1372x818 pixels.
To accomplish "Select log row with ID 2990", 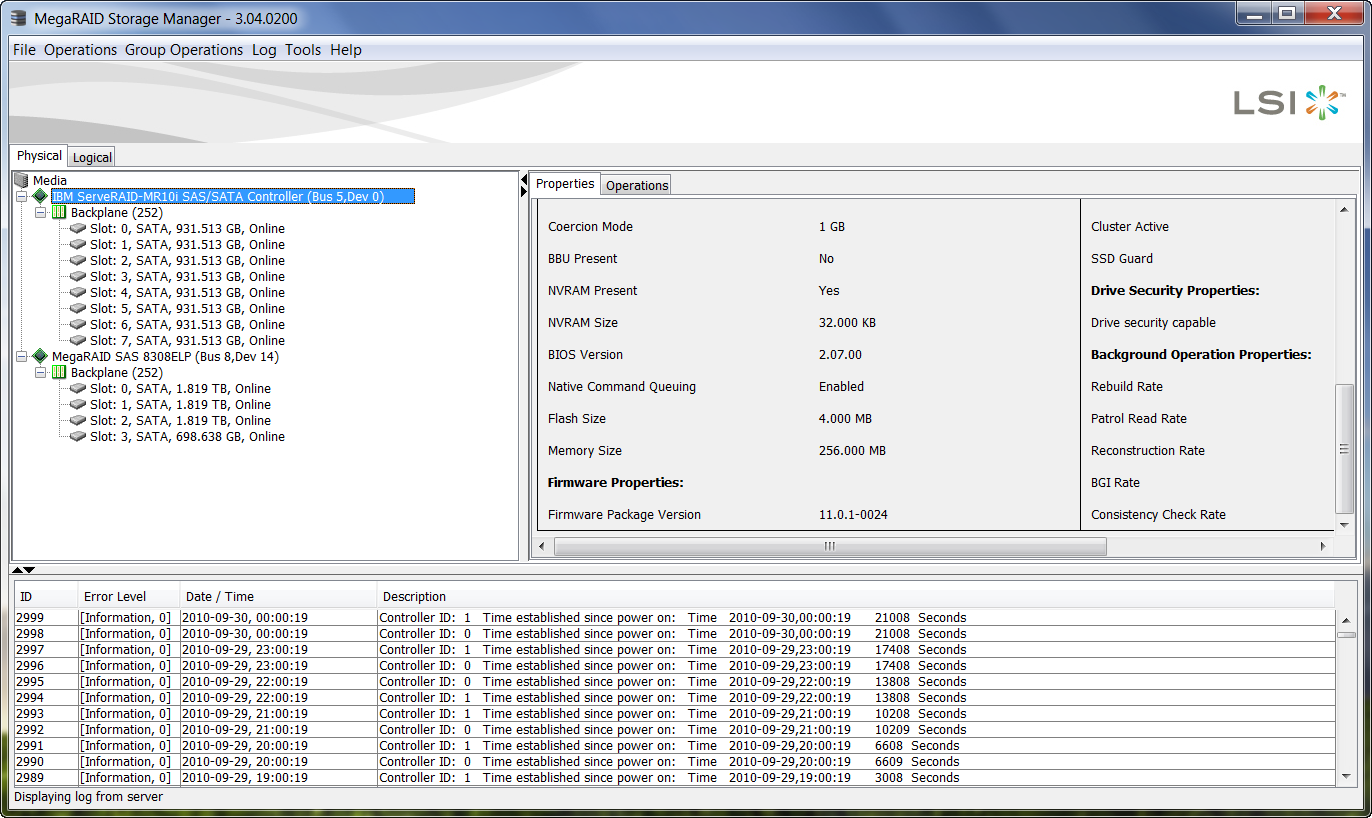I will pos(675,761).
